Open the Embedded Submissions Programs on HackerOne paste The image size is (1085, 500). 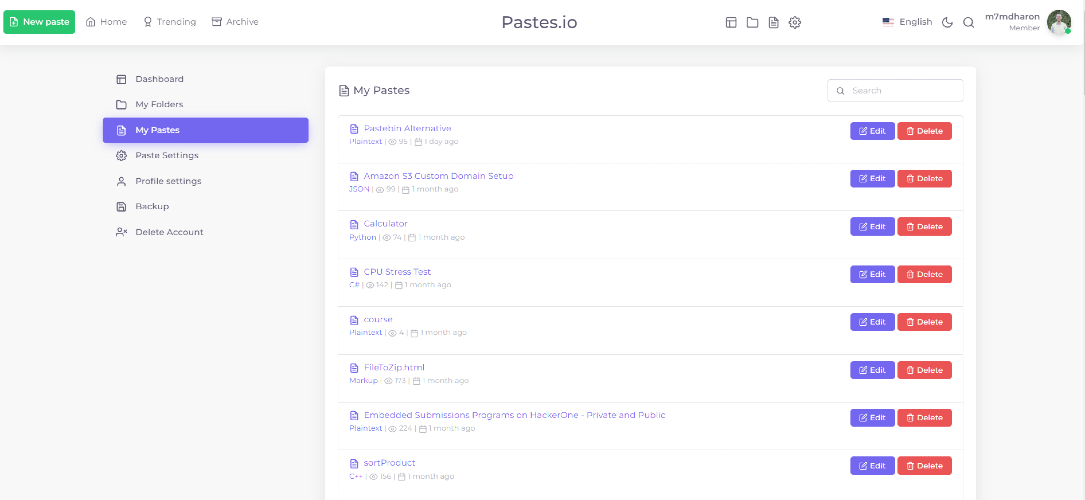[x=515, y=415]
